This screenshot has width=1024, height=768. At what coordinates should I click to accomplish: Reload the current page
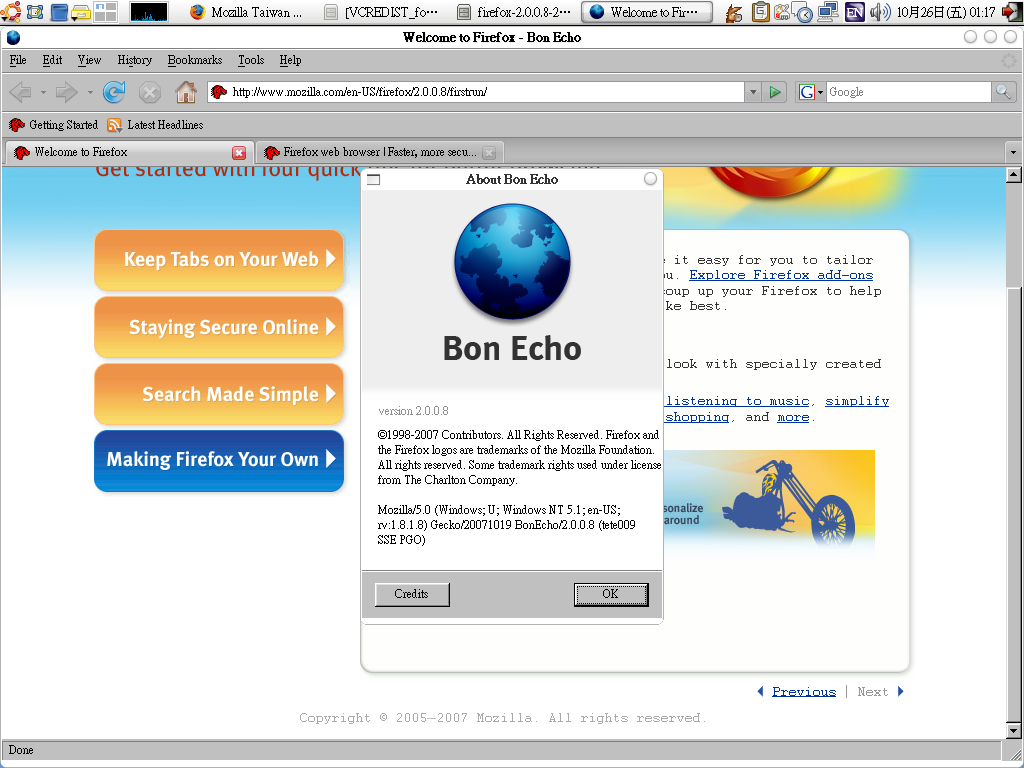click(114, 92)
